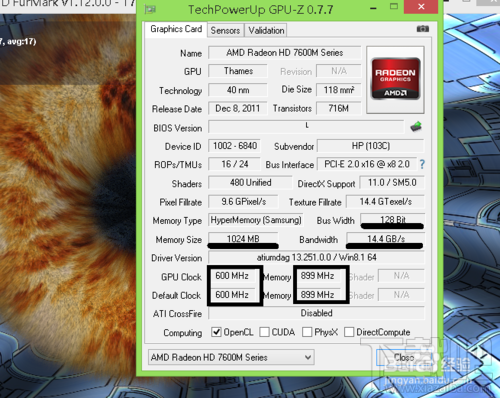Toggle the PhysX checkbox

[x=307, y=332]
